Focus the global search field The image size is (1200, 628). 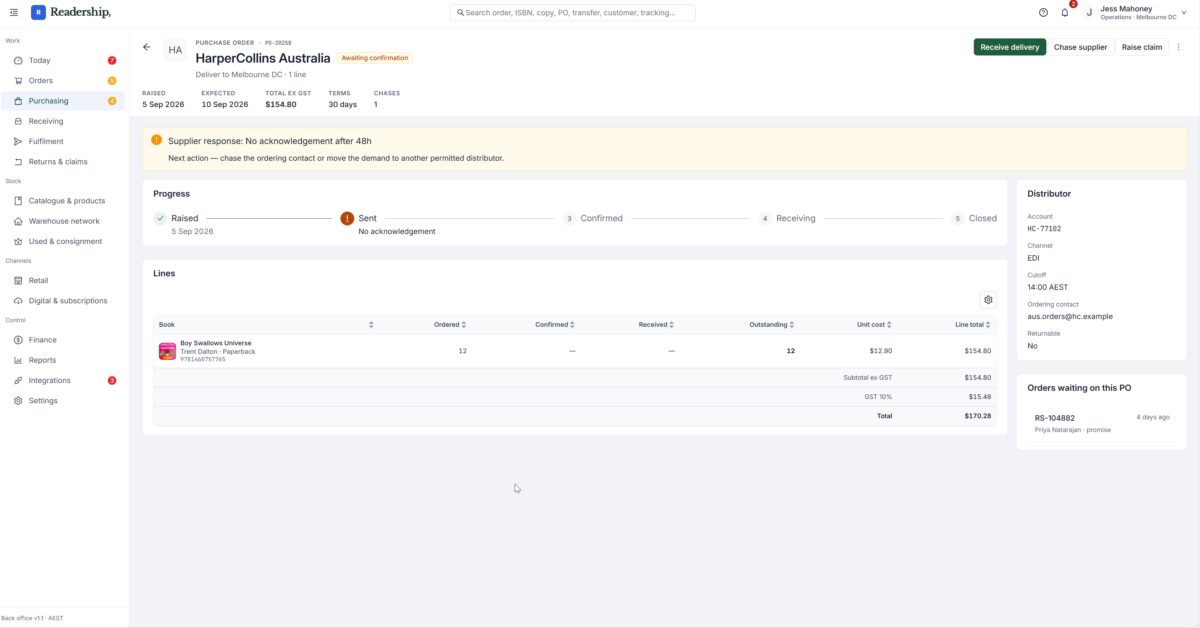coord(573,13)
